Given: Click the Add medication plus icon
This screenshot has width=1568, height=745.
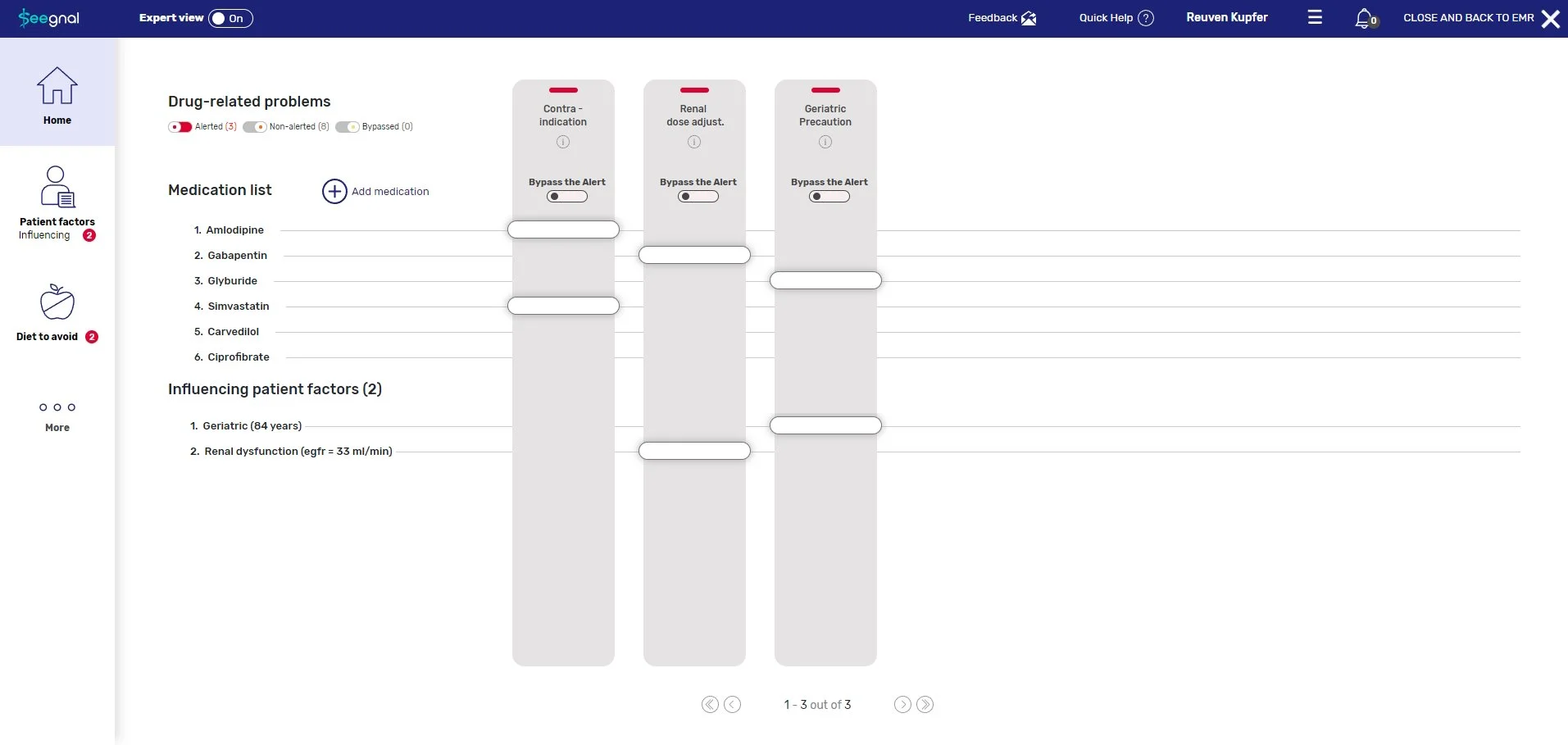Looking at the screenshot, I should tap(334, 191).
